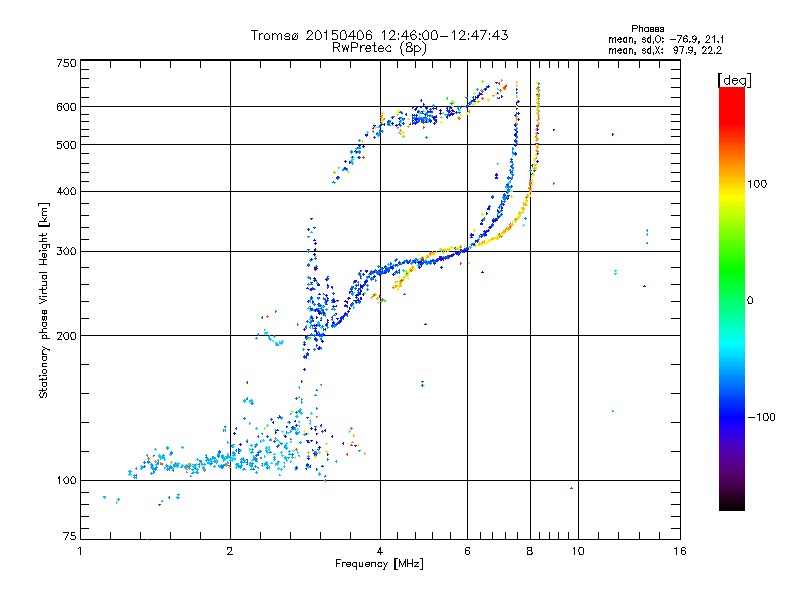
Task: Click the phase colorbar gradient
Action: 732,298
